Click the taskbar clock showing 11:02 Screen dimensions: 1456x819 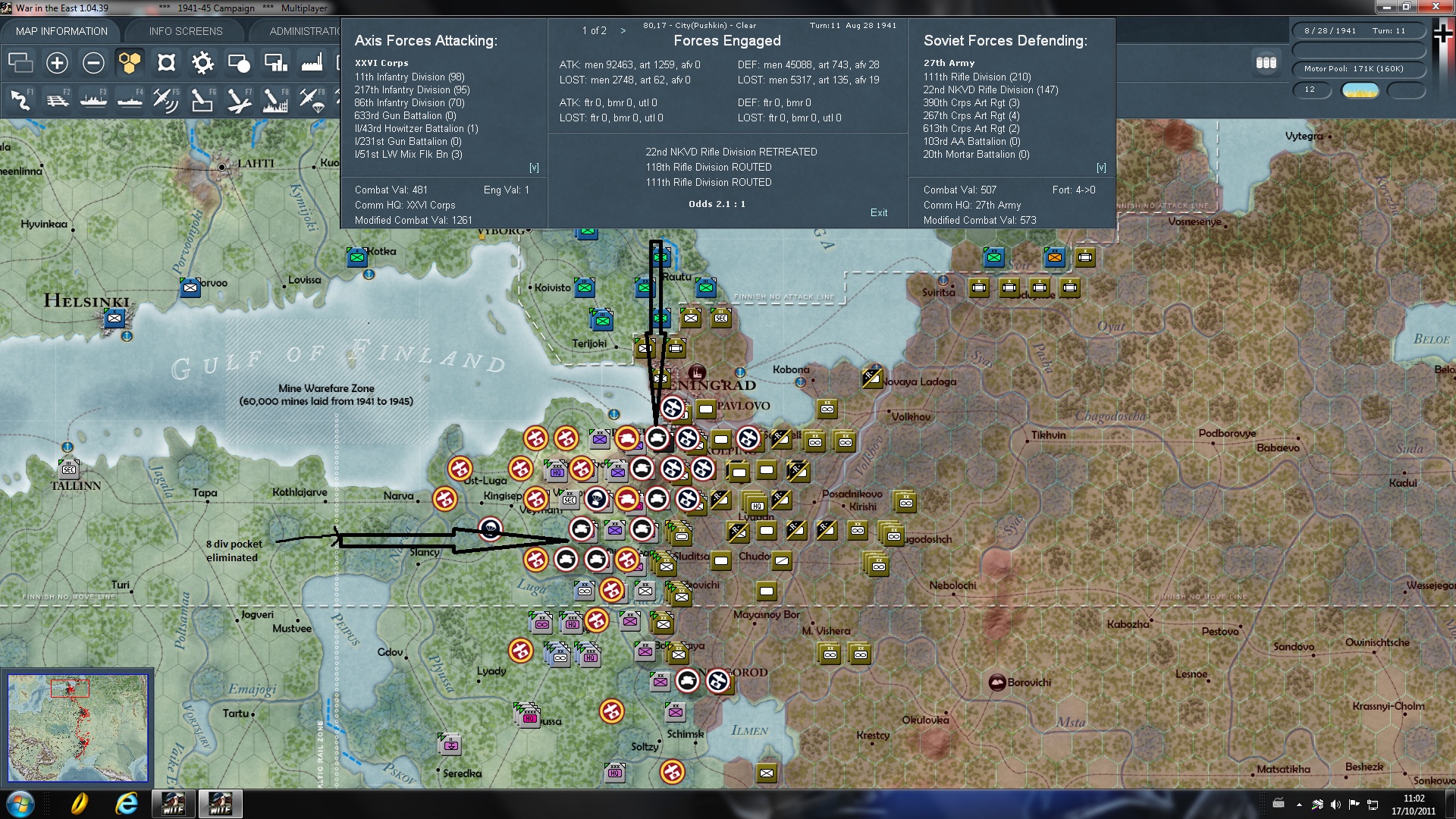[x=1414, y=805]
